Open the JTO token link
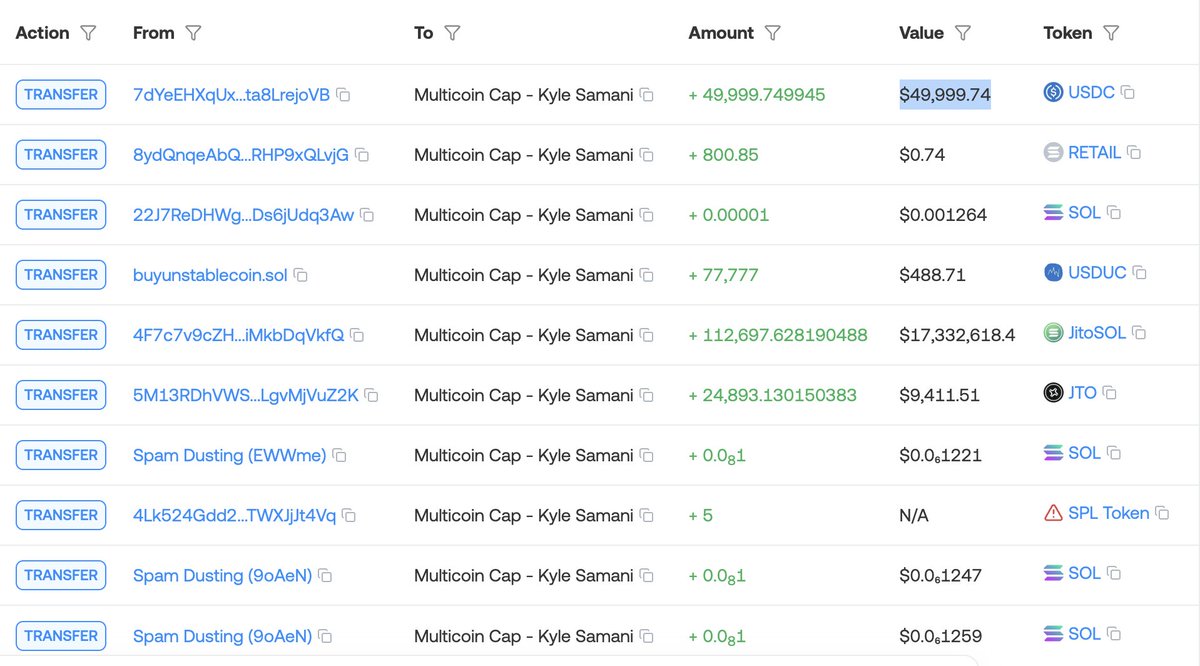 click(x=1082, y=393)
